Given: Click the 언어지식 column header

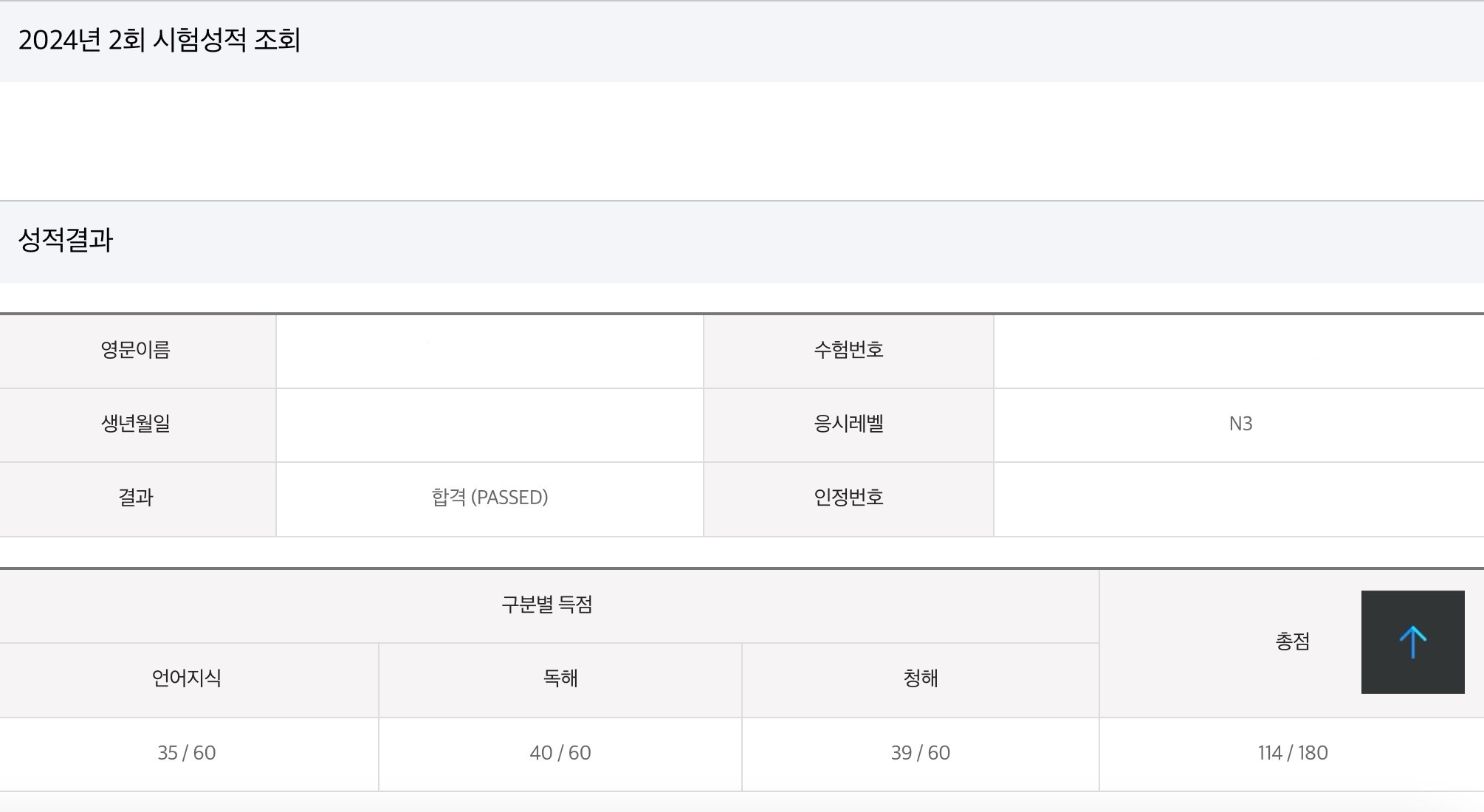Looking at the screenshot, I should (x=187, y=678).
